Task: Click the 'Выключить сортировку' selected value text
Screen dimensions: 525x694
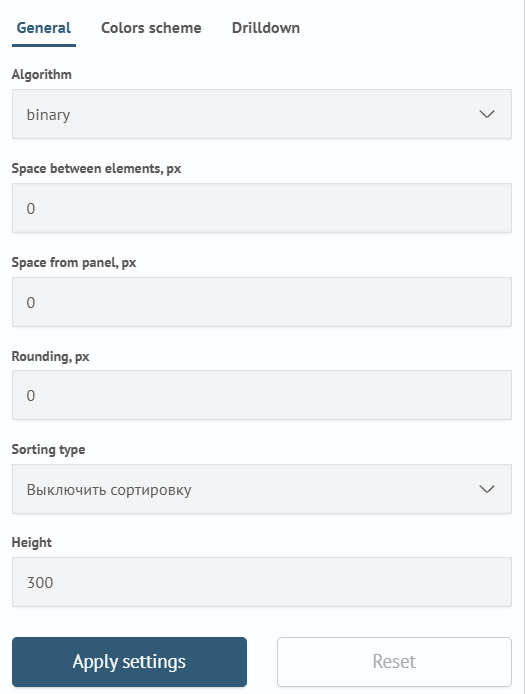Action: click(109, 490)
